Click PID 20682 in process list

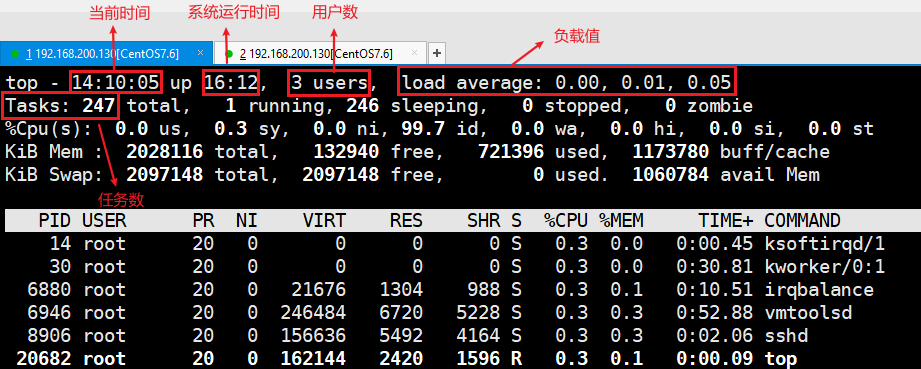coord(43,358)
